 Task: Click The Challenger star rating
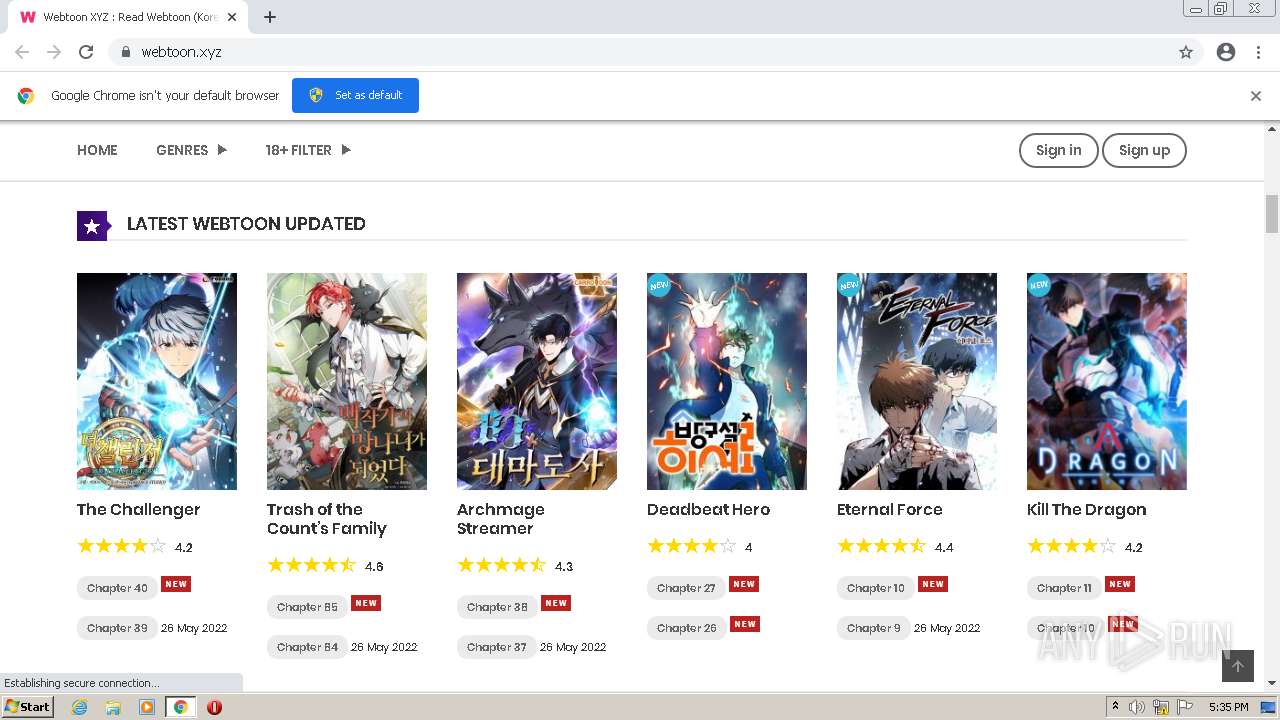pyautogui.click(x=122, y=546)
